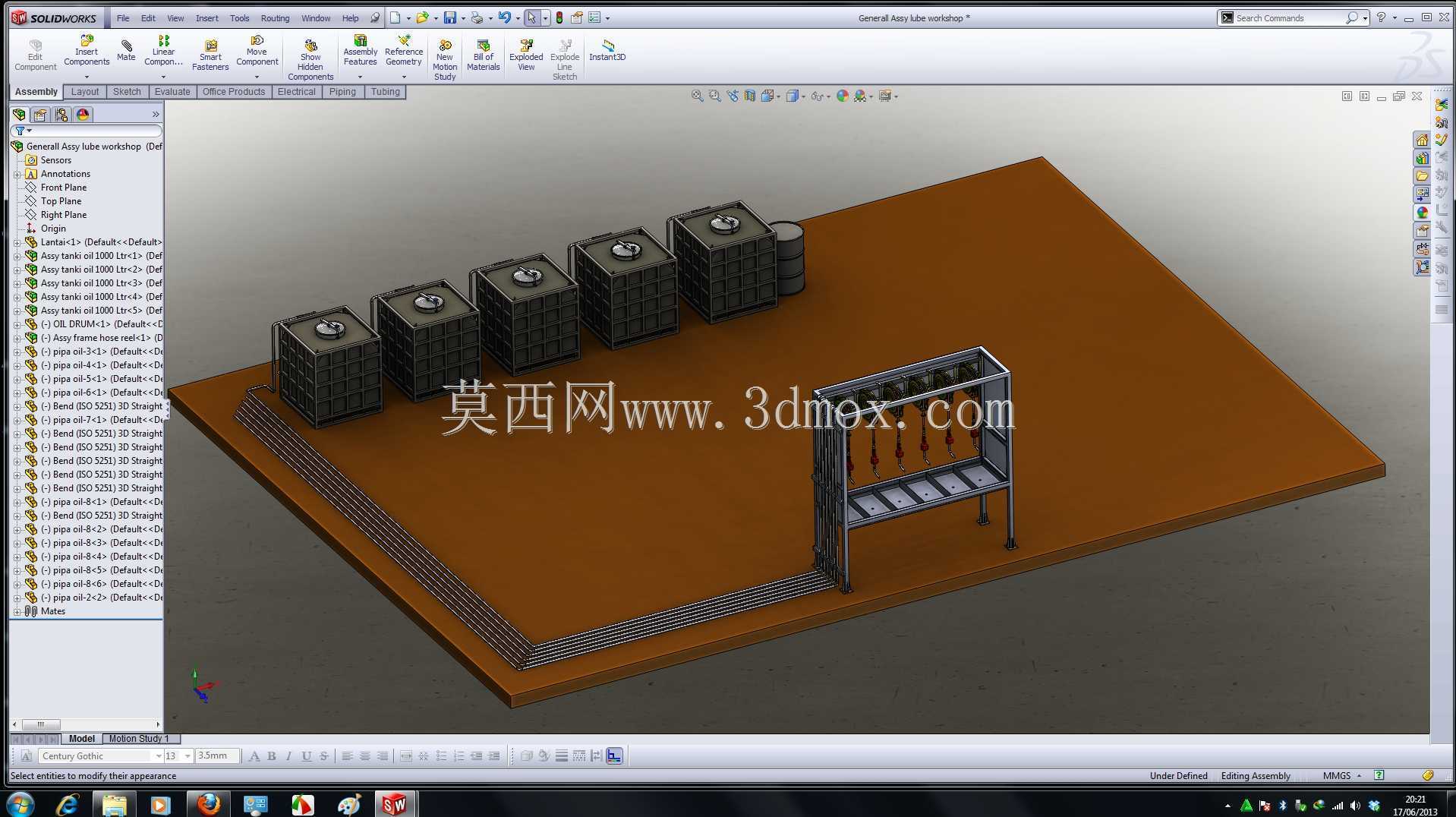Click Search Commands field
This screenshot has height=817, width=1456.
click(x=1289, y=17)
